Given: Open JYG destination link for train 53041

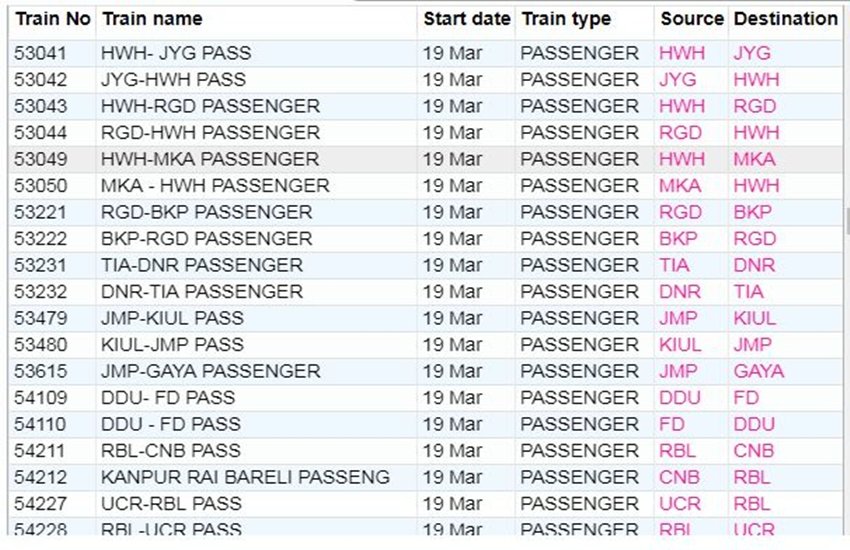Looking at the screenshot, I should pyautogui.click(x=752, y=53).
